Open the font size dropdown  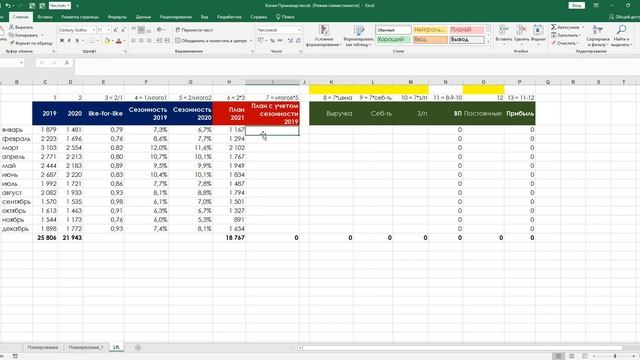(x=109, y=30)
